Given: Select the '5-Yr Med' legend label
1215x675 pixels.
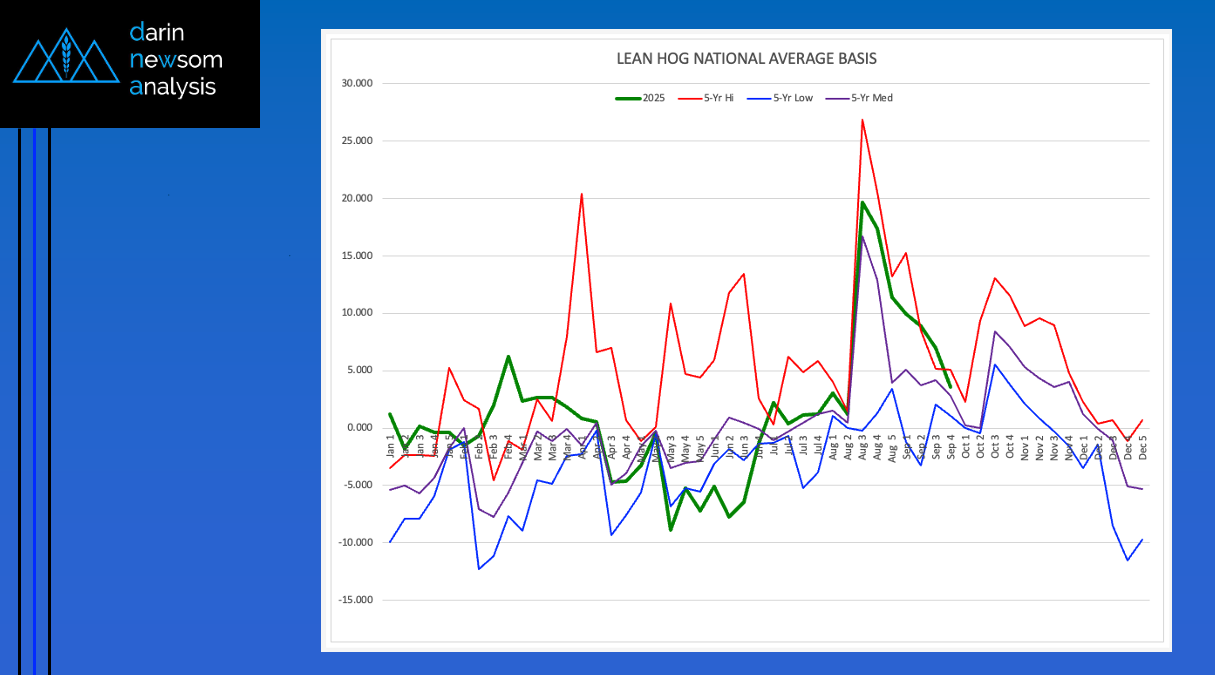Looking at the screenshot, I should (871, 98).
